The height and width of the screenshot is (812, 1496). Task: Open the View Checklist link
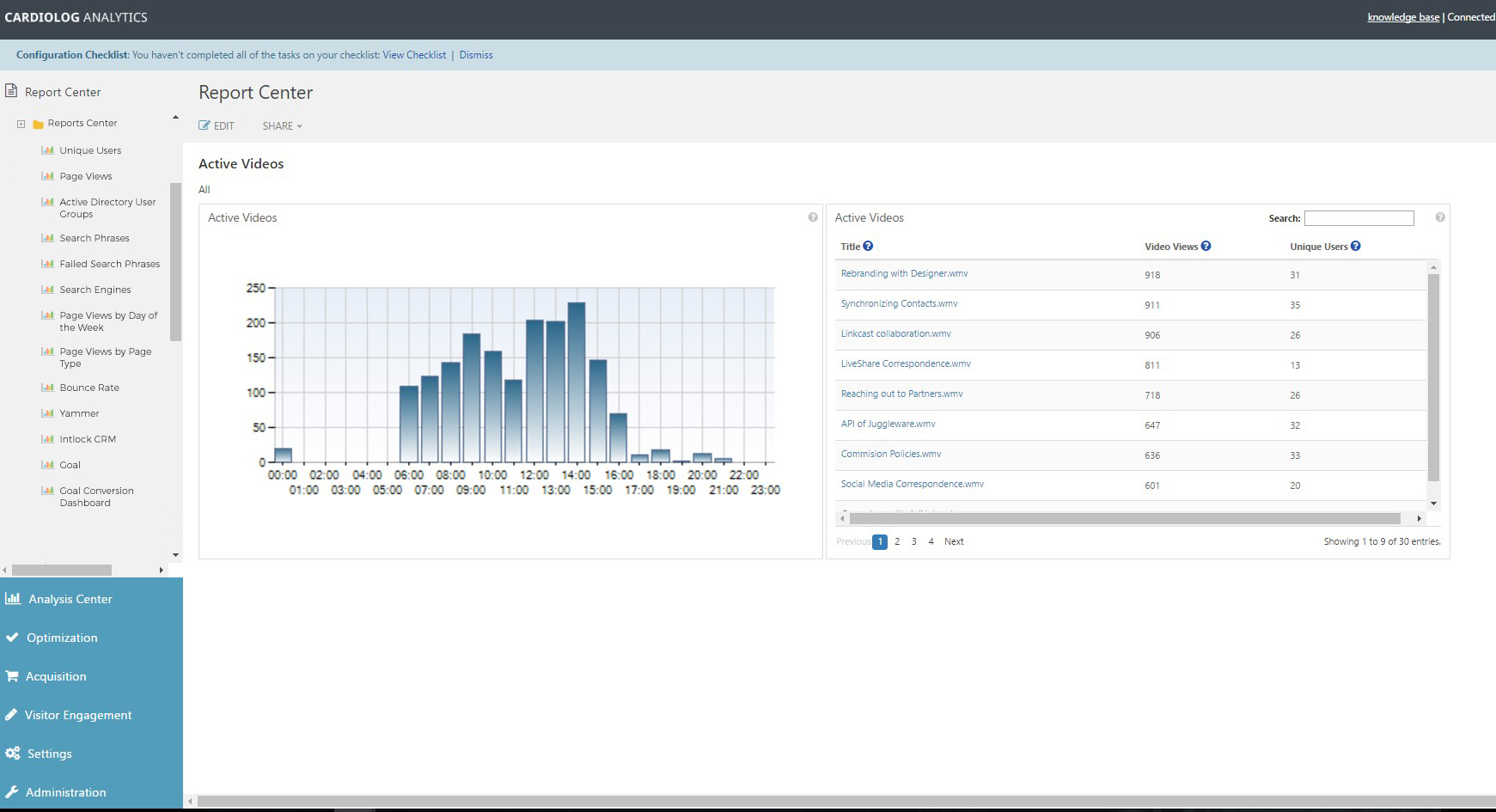pos(414,55)
